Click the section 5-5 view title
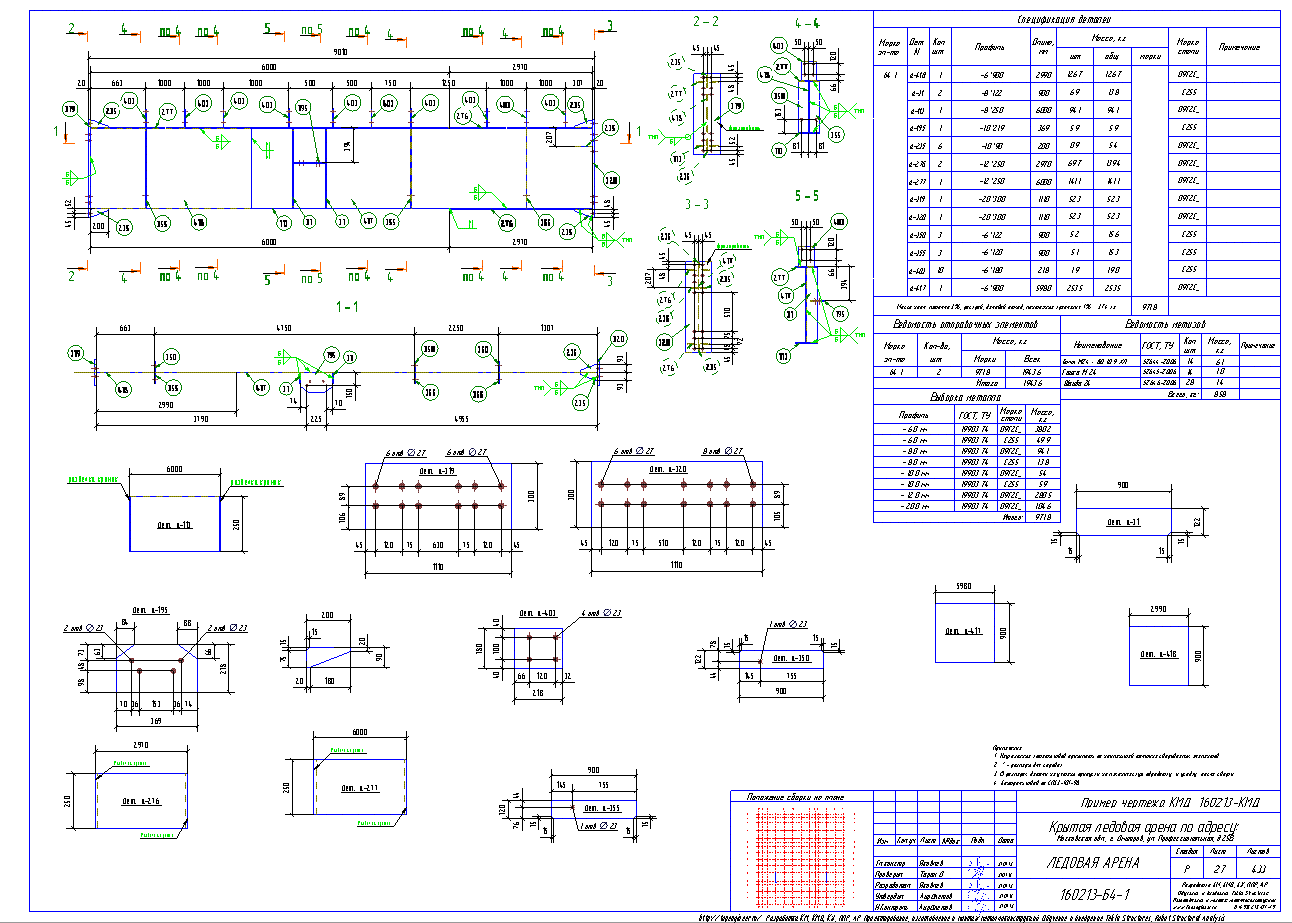This screenshot has height=923, width=1292. (806, 196)
